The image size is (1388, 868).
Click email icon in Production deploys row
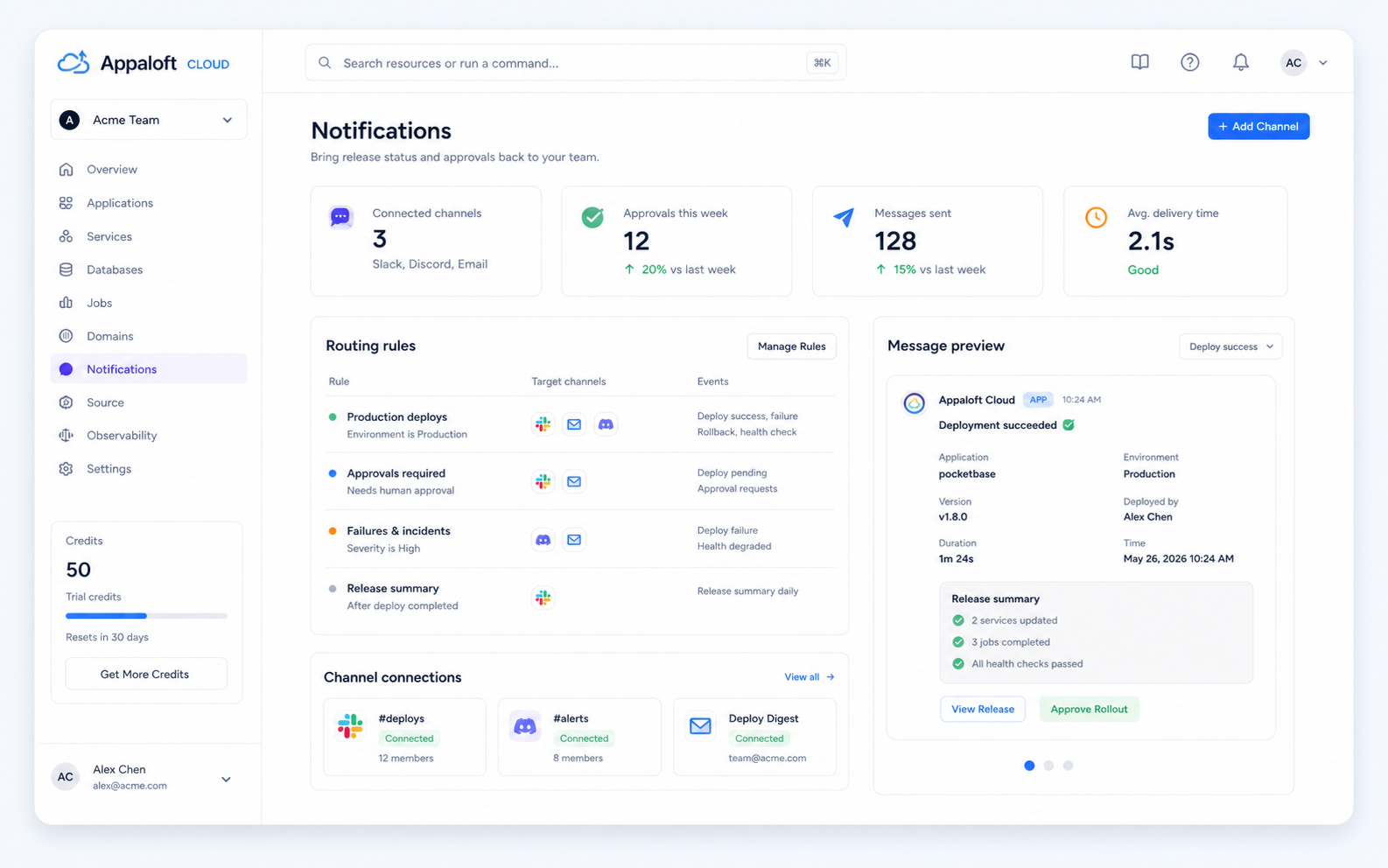574,424
